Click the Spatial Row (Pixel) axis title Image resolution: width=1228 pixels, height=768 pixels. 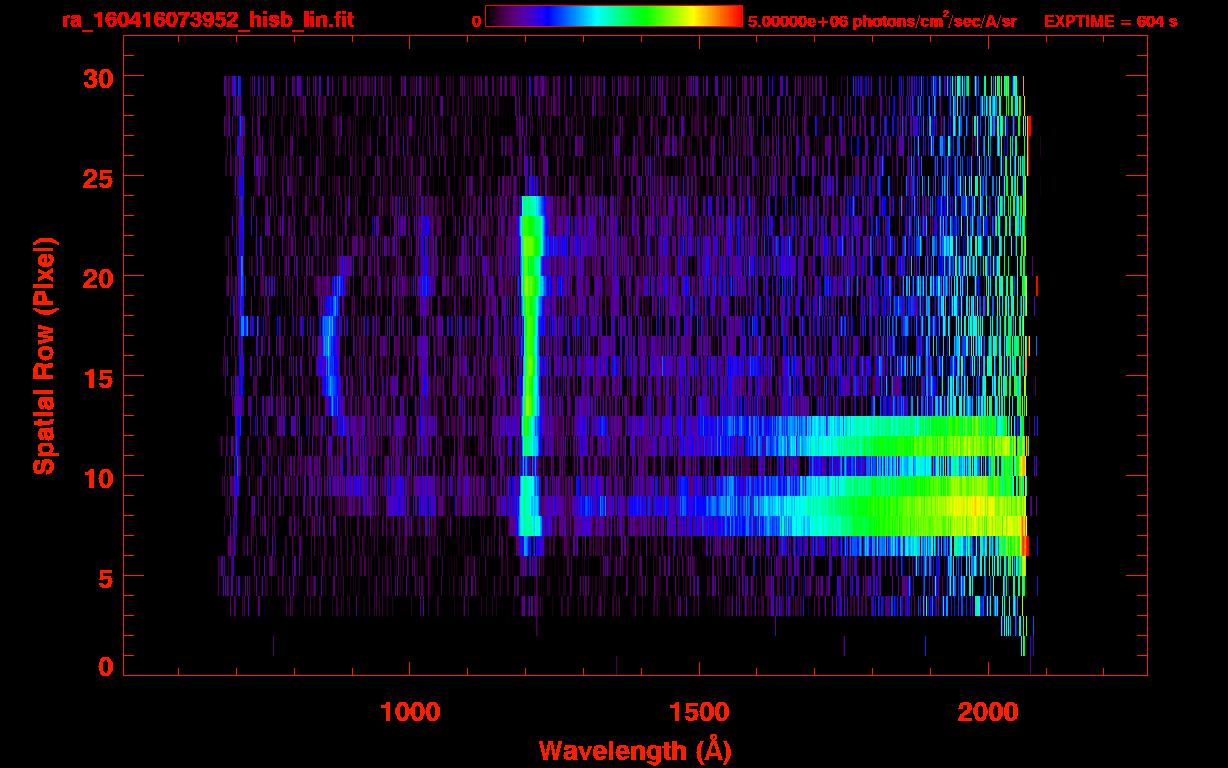44,355
